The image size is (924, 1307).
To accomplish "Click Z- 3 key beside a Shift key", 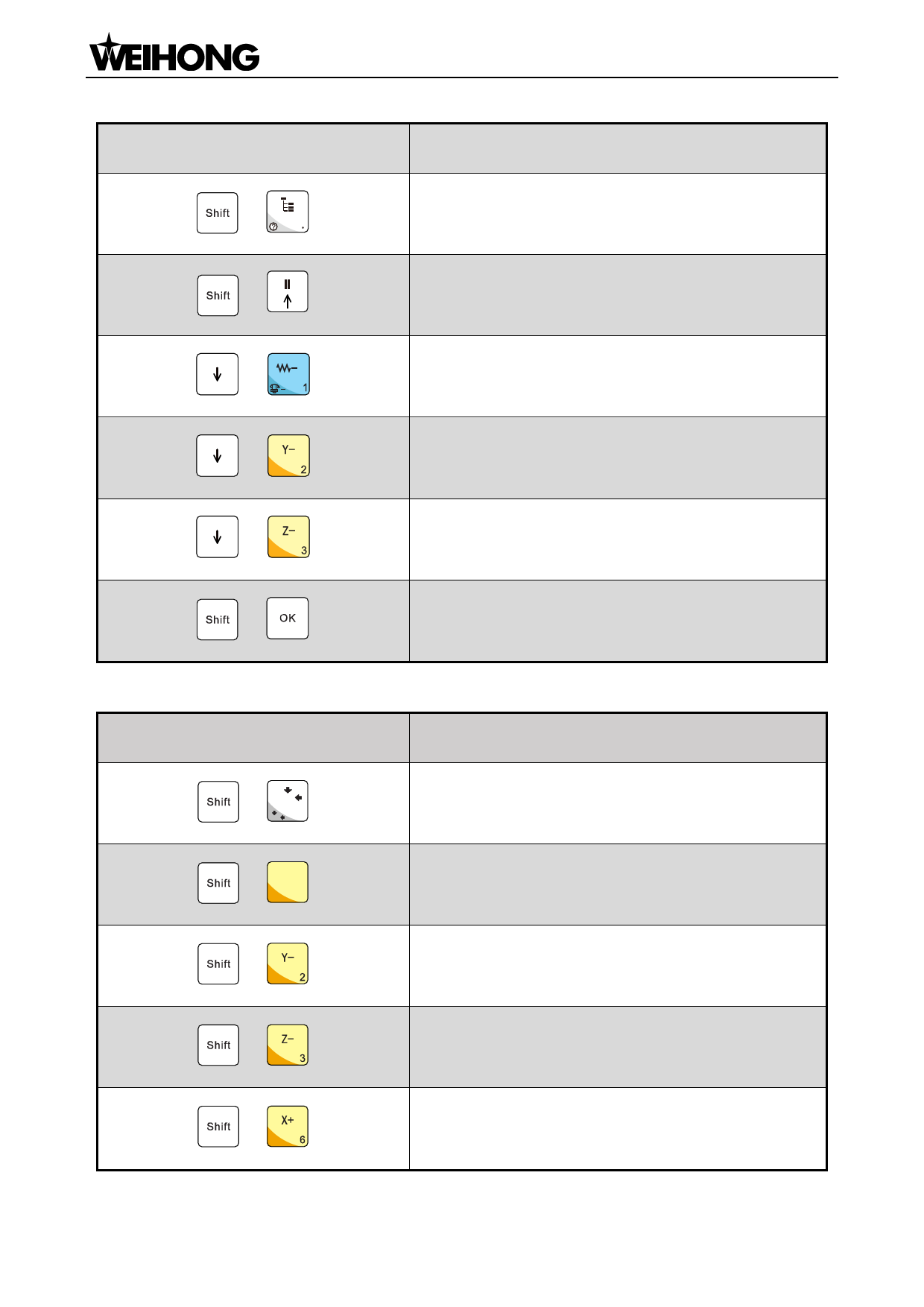I will tap(288, 1045).
